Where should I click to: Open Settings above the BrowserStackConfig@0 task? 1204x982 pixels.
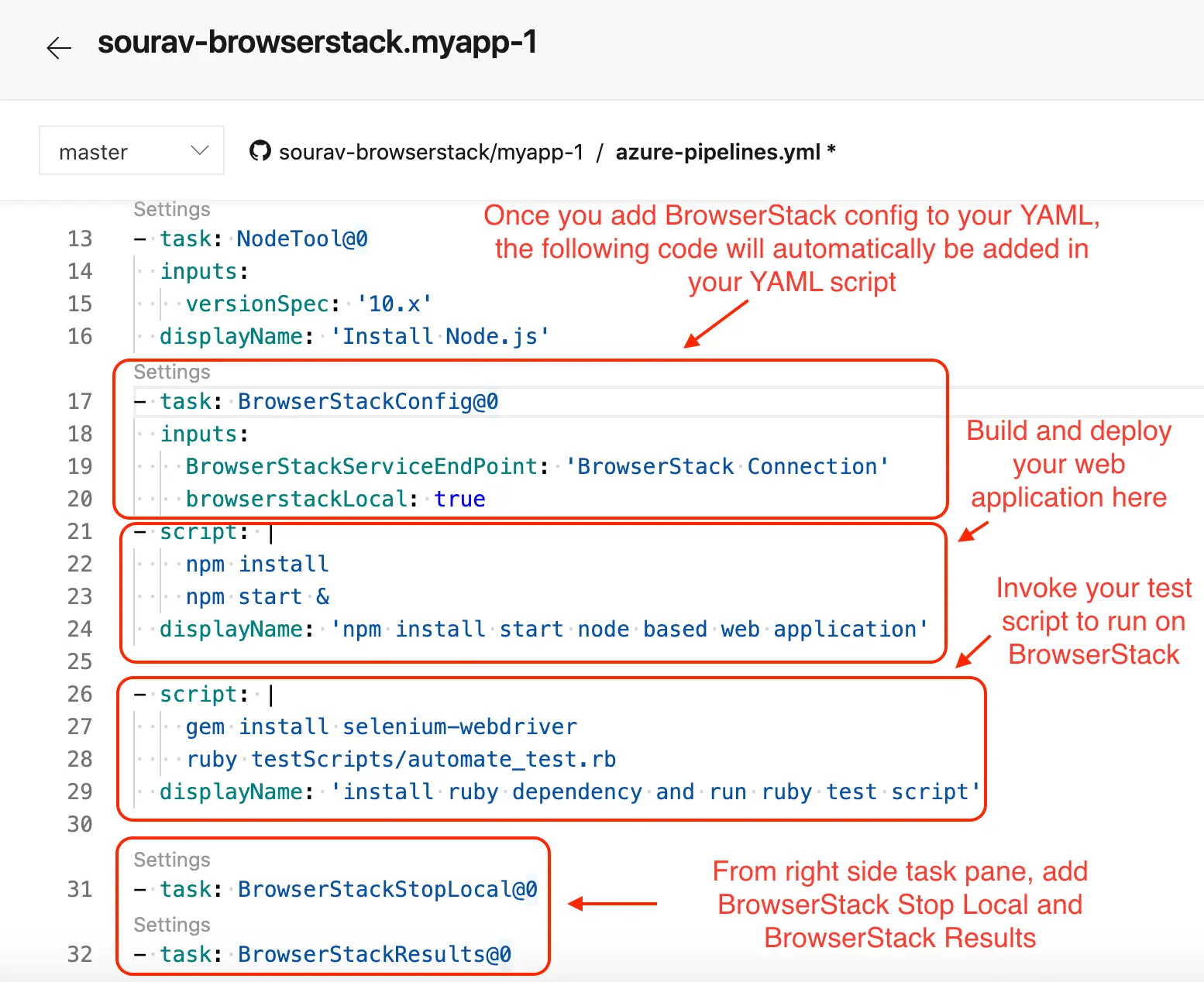(x=171, y=372)
